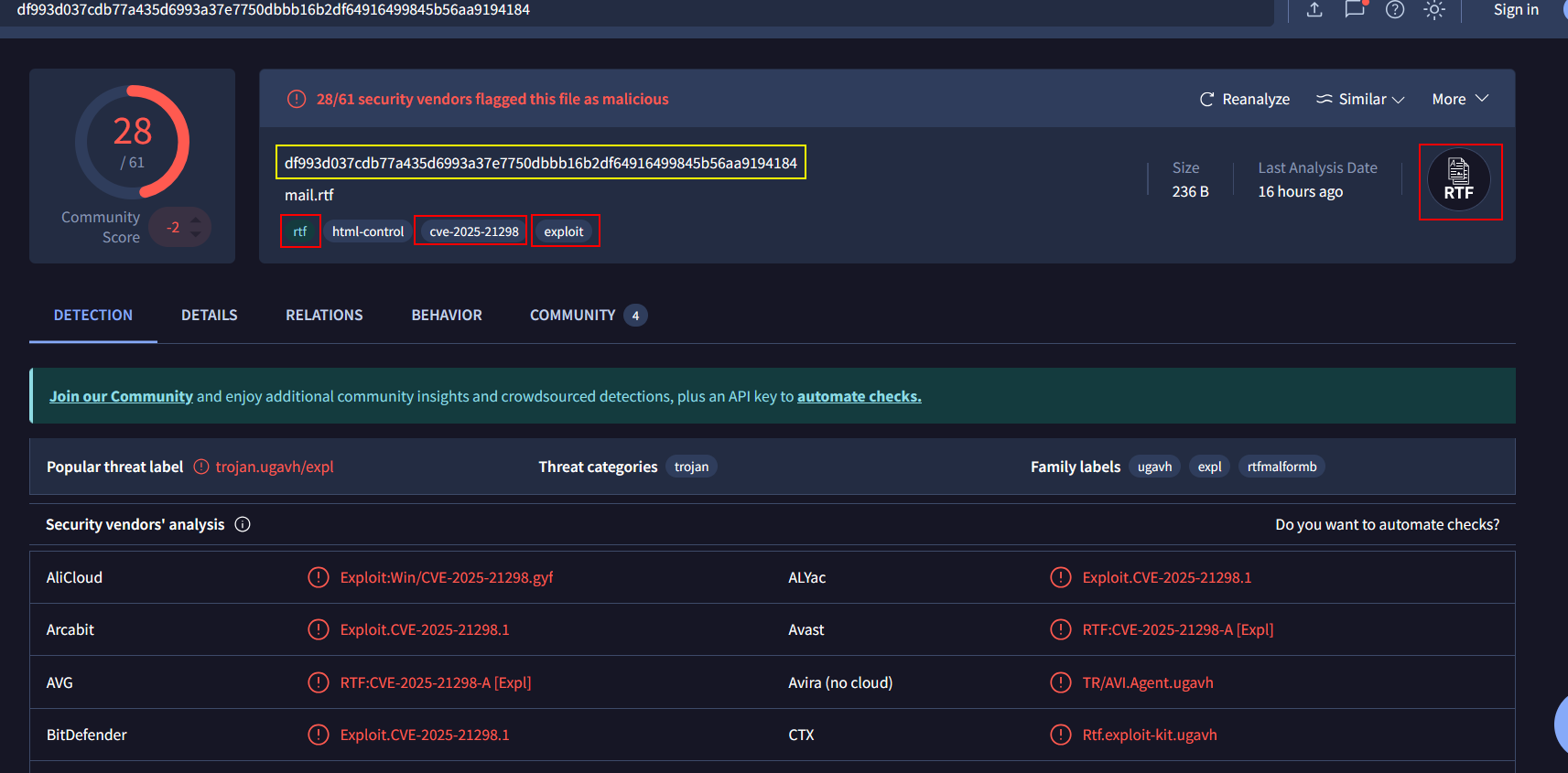The height and width of the screenshot is (773, 1568).
Task: Click ALYac detection alert icon
Action: [x=1061, y=577]
